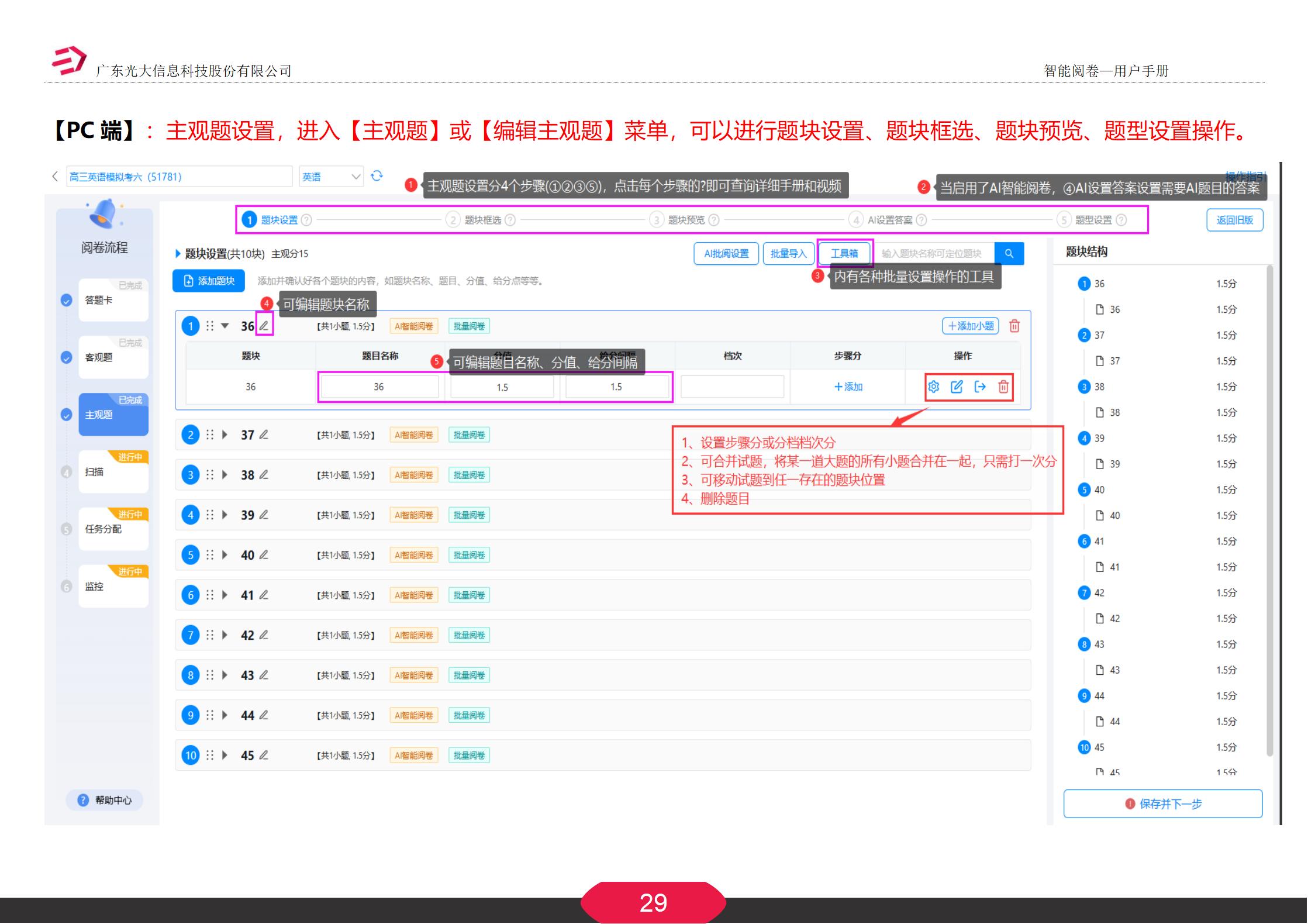Click the 帮助中心 toggle in the sidebar
The image size is (1308, 924).
click(104, 800)
